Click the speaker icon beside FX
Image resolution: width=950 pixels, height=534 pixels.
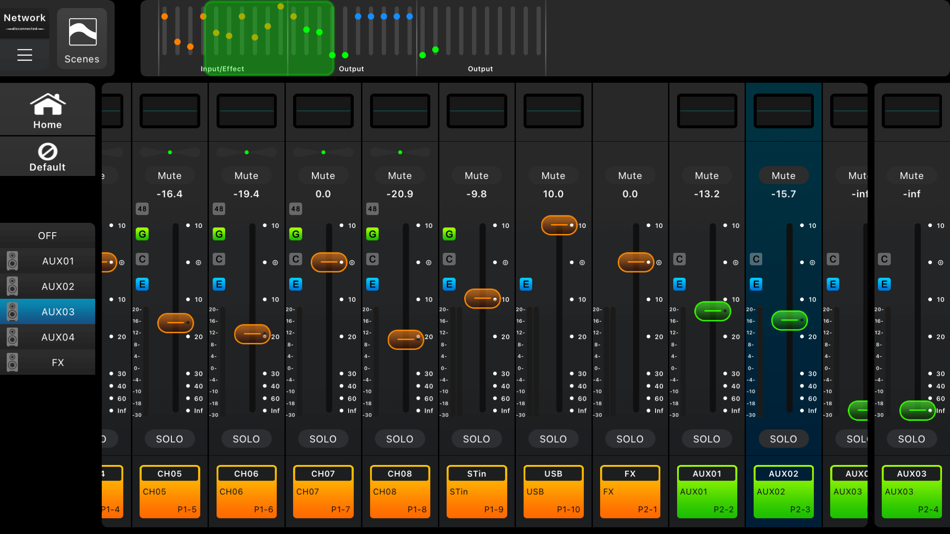pos(12,362)
